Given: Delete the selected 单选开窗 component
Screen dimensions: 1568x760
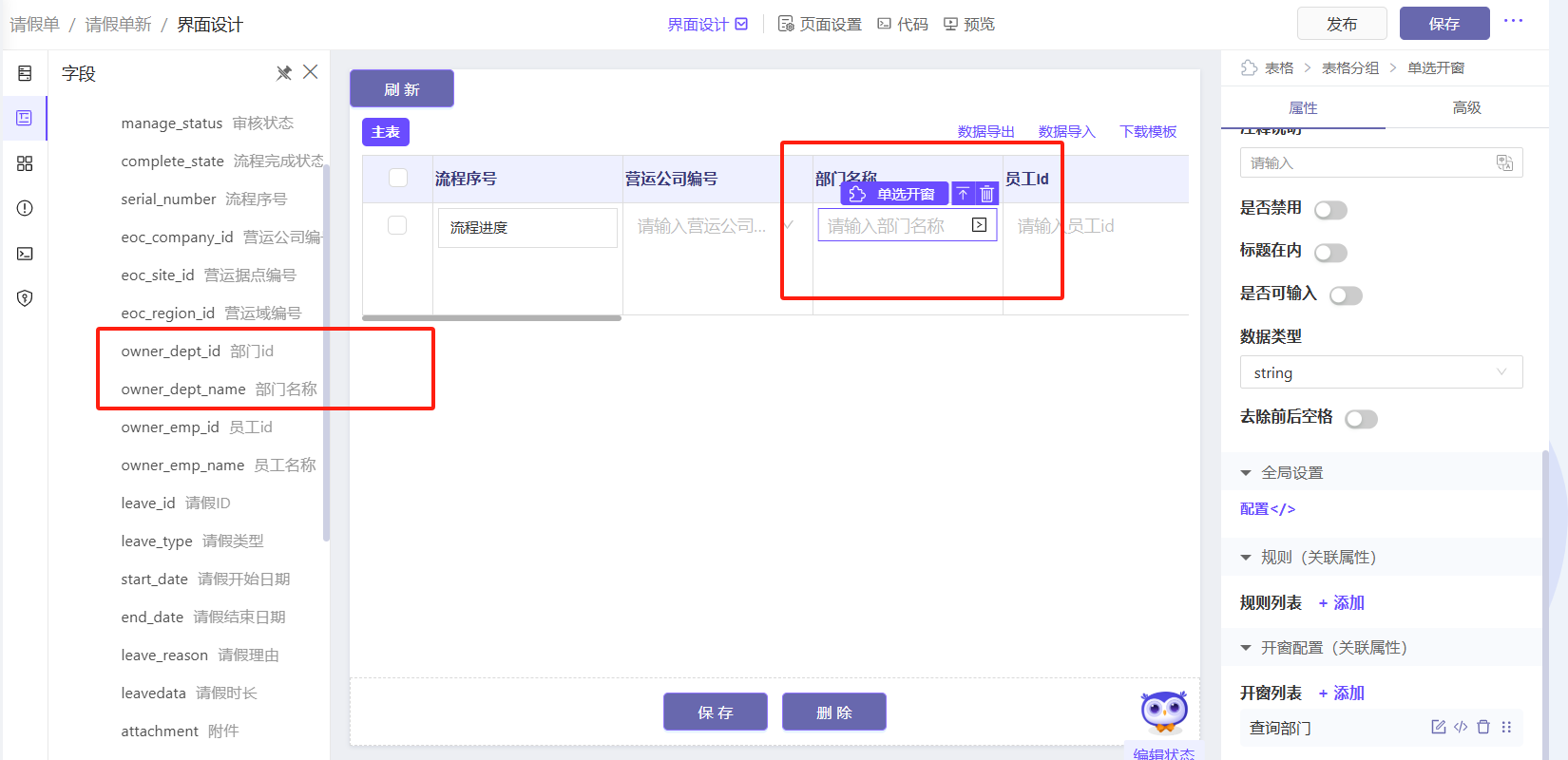Looking at the screenshot, I should click(986, 194).
